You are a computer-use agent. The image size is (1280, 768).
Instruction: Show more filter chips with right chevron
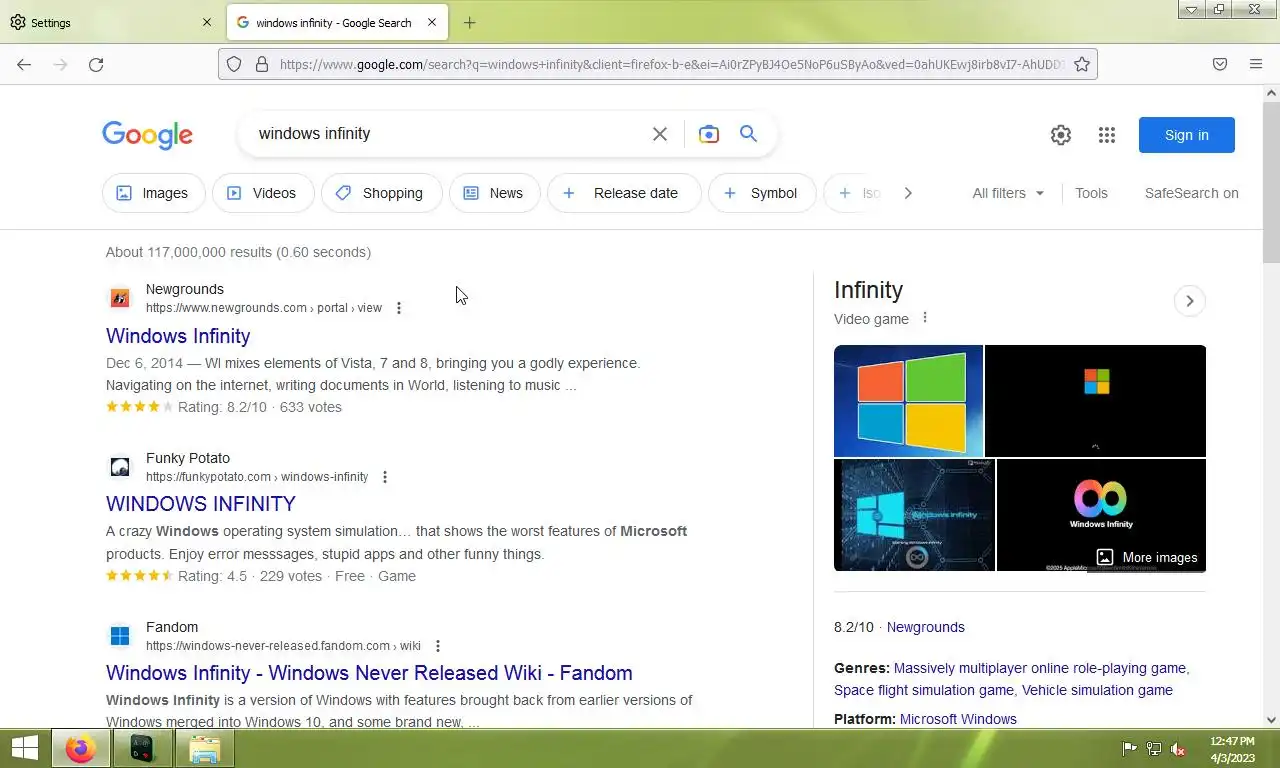pos(908,193)
